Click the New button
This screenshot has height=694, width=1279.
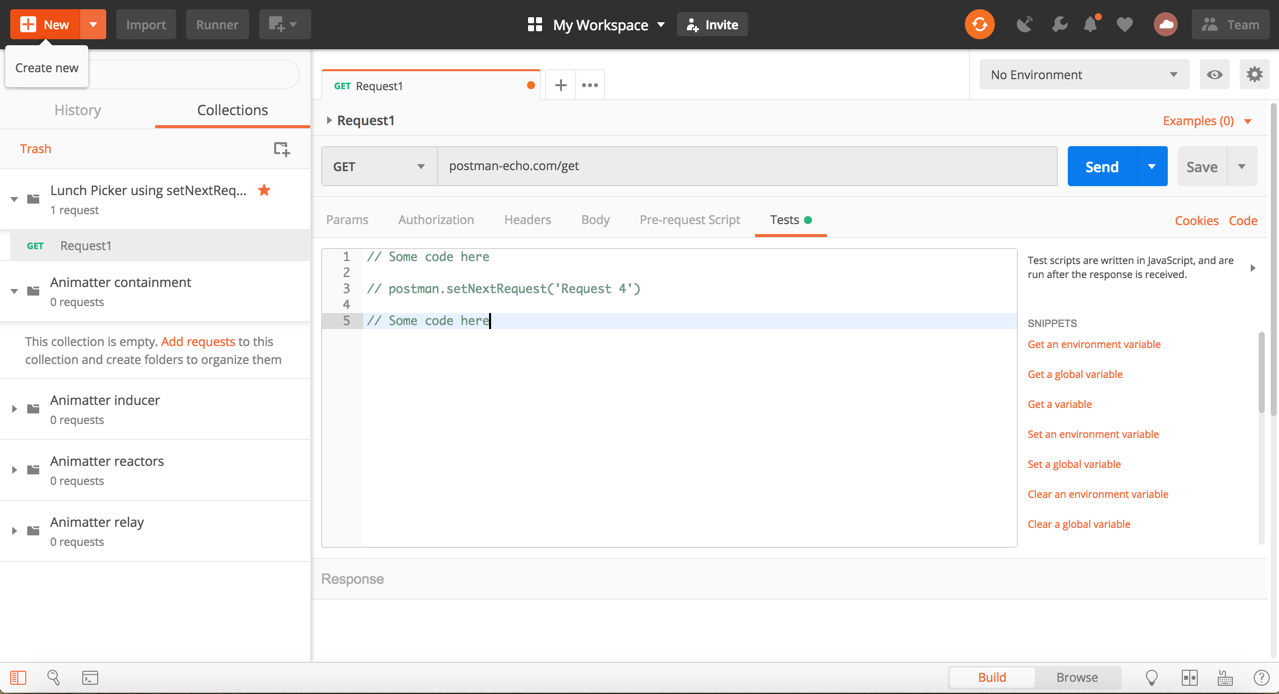[x=45, y=24]
